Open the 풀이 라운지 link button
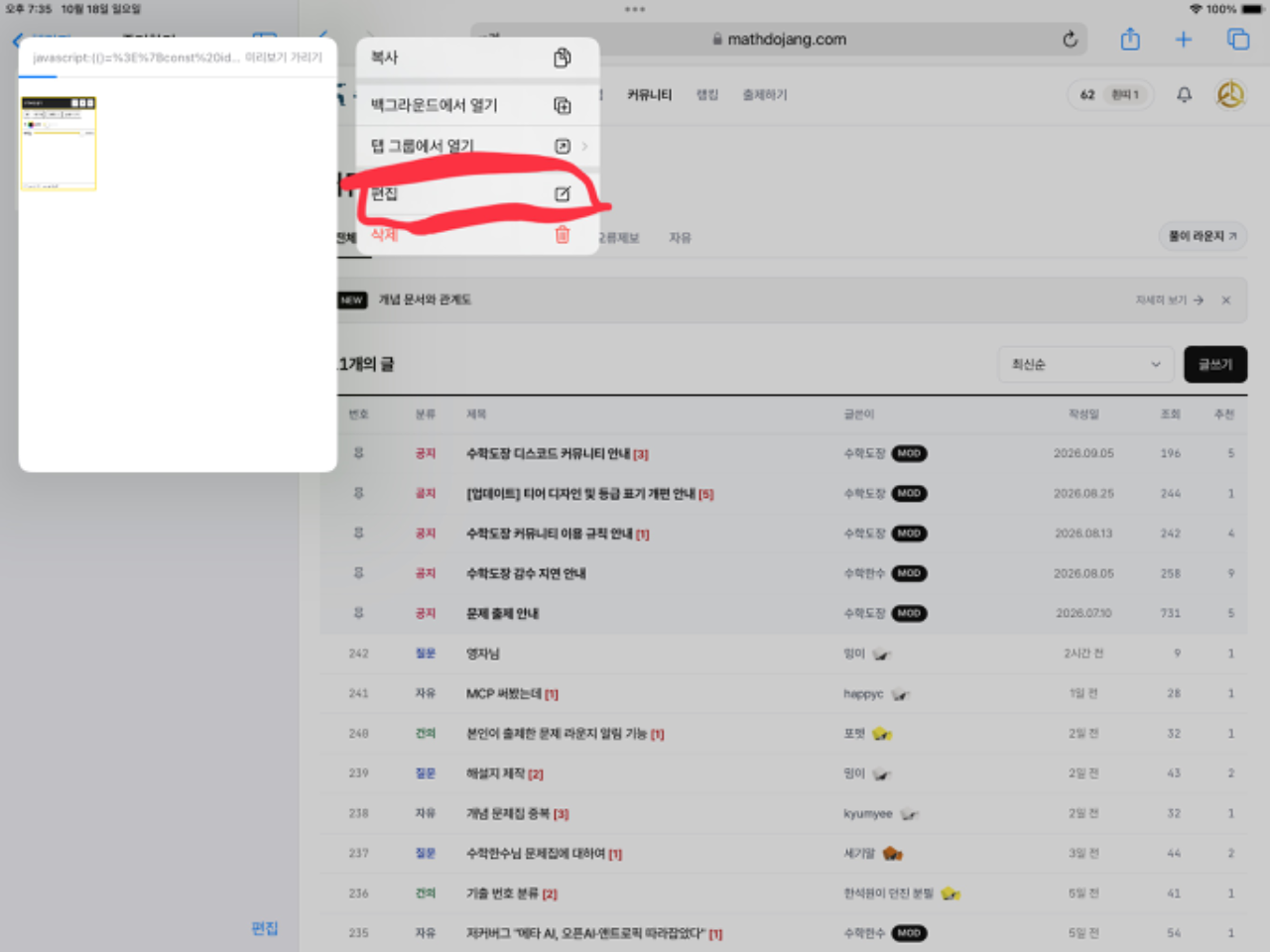The height and width of the screenshot is (952, 1270). pos(1203,236)
